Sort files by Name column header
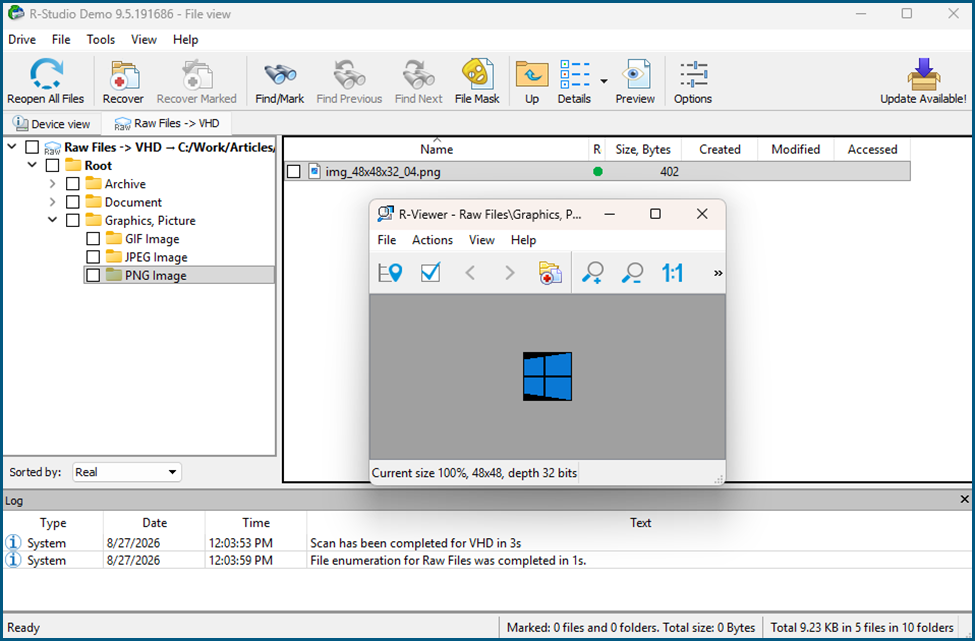 click(x=437, y=149)
